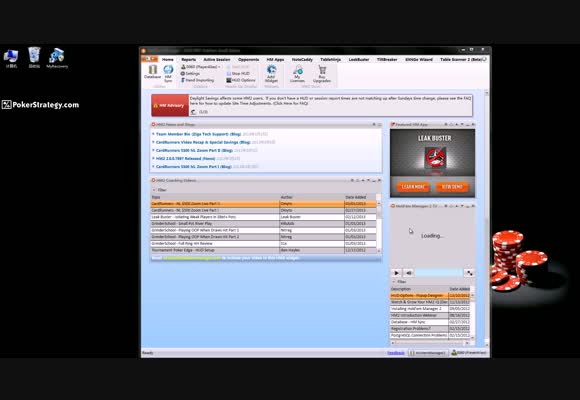Select HUD Options Popup Designer tutorial row
This screenshot has height=400, width=580.
[430, 296]
